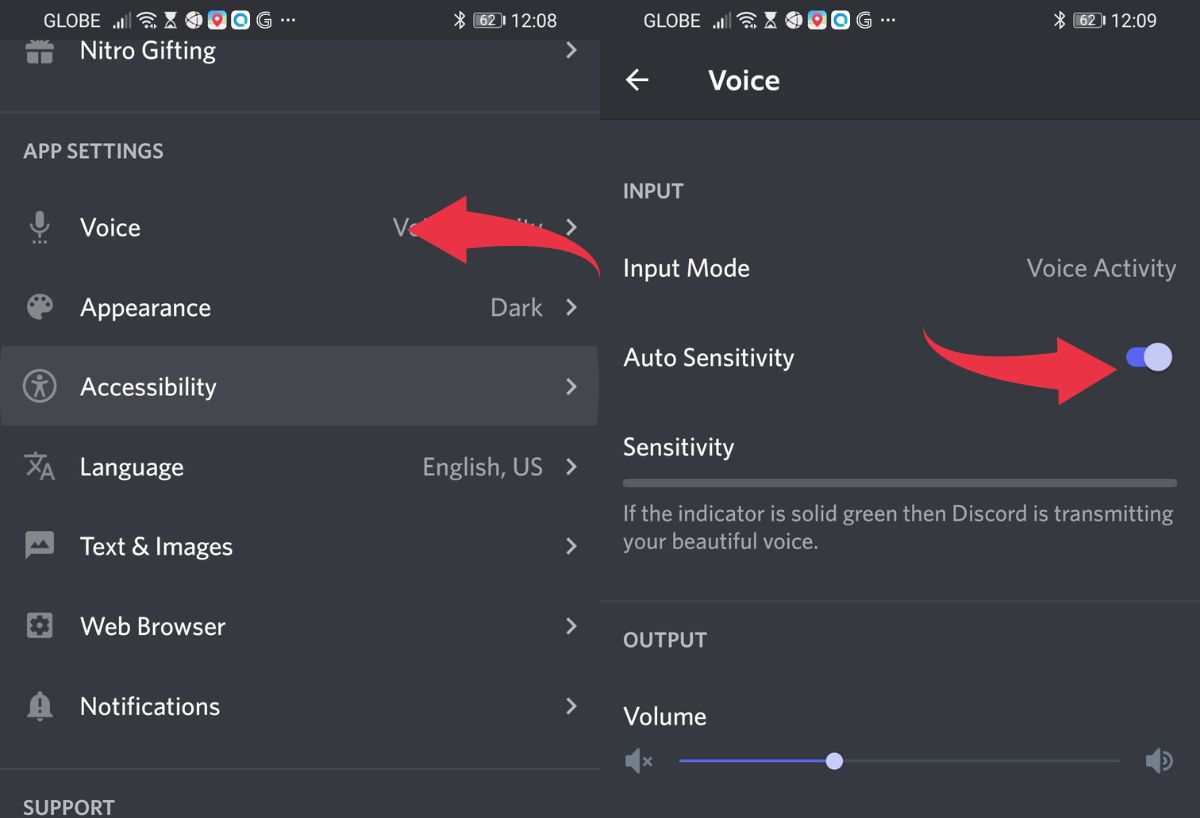
Task: Open the Text & Images settings entry
Action: tap(156, 546)
